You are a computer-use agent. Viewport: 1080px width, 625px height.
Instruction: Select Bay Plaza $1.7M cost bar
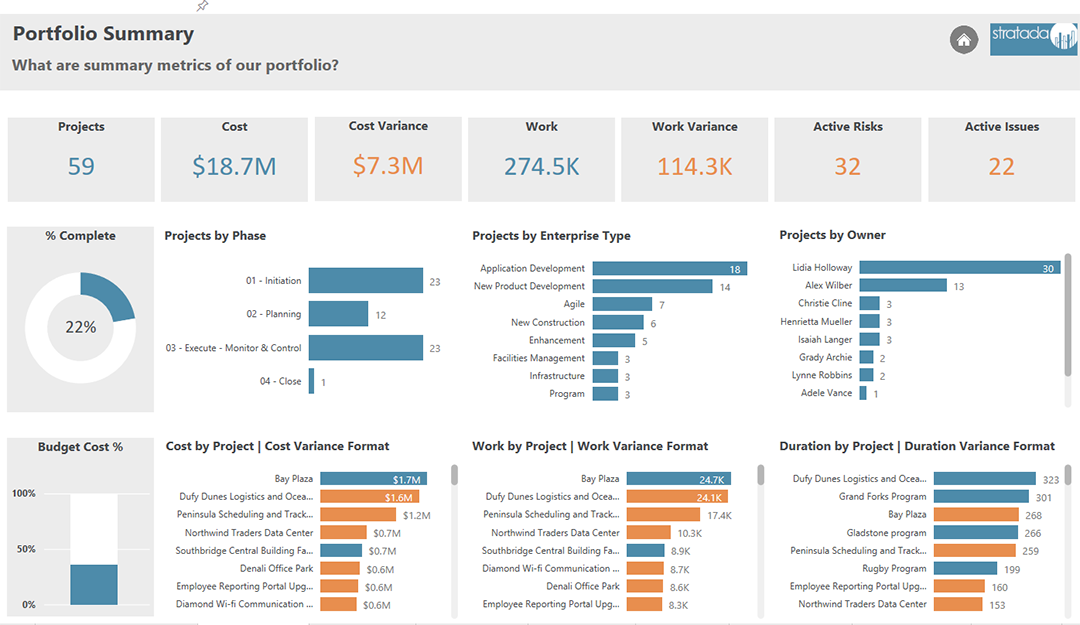pos(373,478)
